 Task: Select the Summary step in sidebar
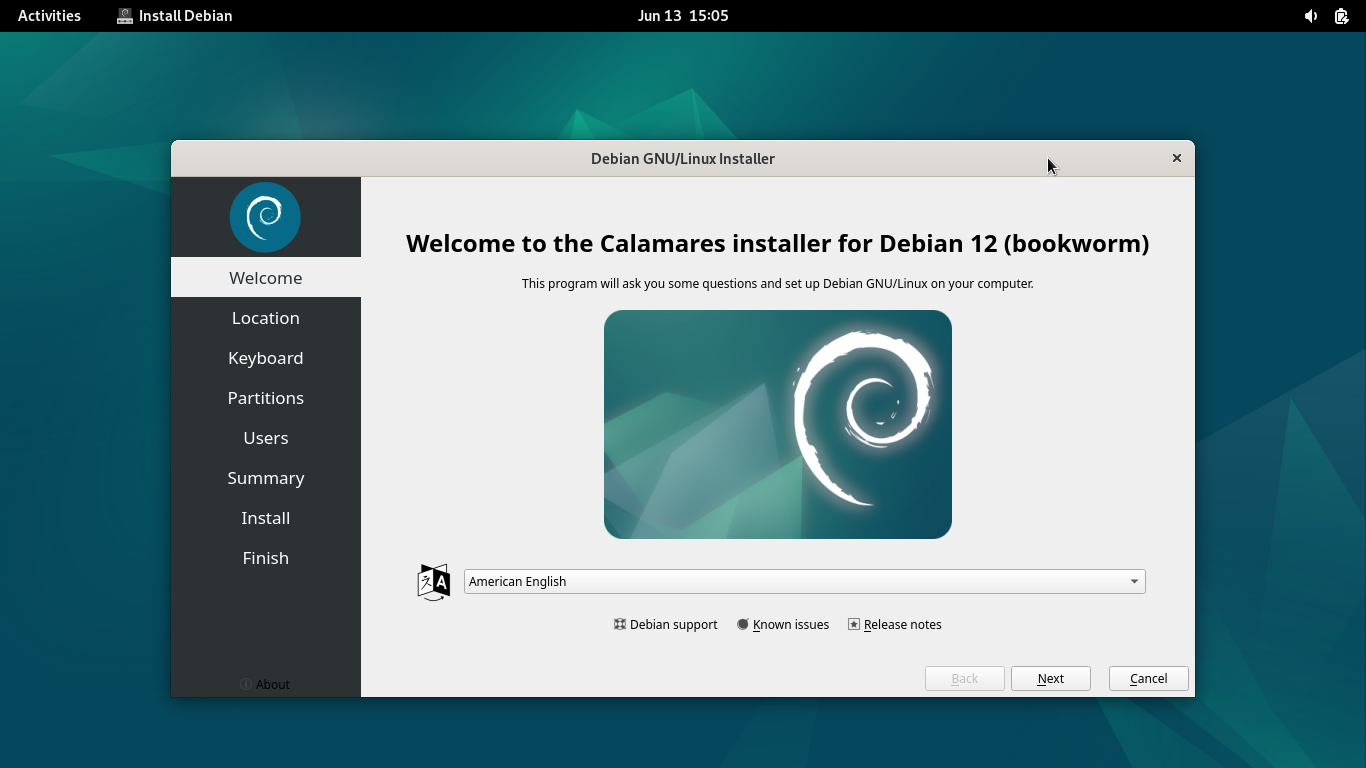click(265, 477)
